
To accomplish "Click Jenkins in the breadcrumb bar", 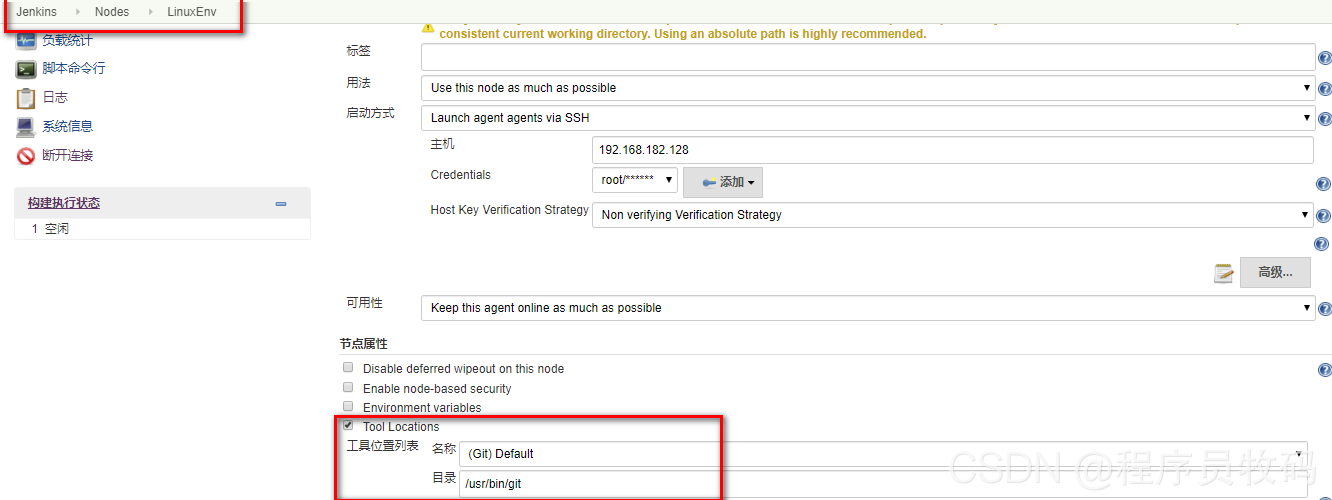I will point(36,12).
